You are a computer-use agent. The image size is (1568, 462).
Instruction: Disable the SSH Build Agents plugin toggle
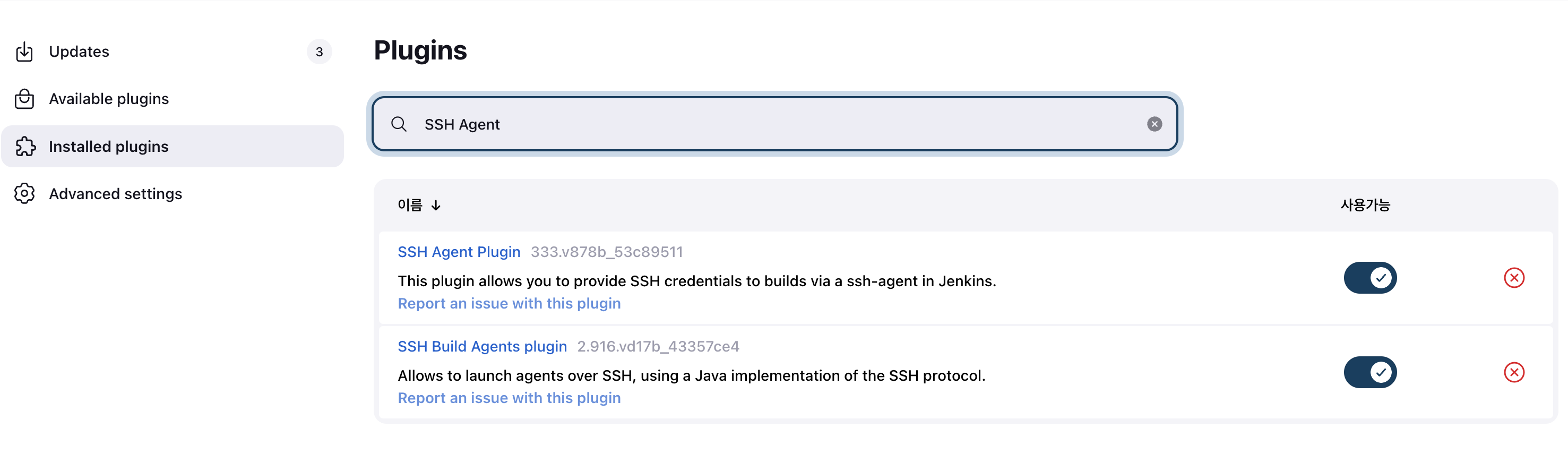(x=1369, y=372)
